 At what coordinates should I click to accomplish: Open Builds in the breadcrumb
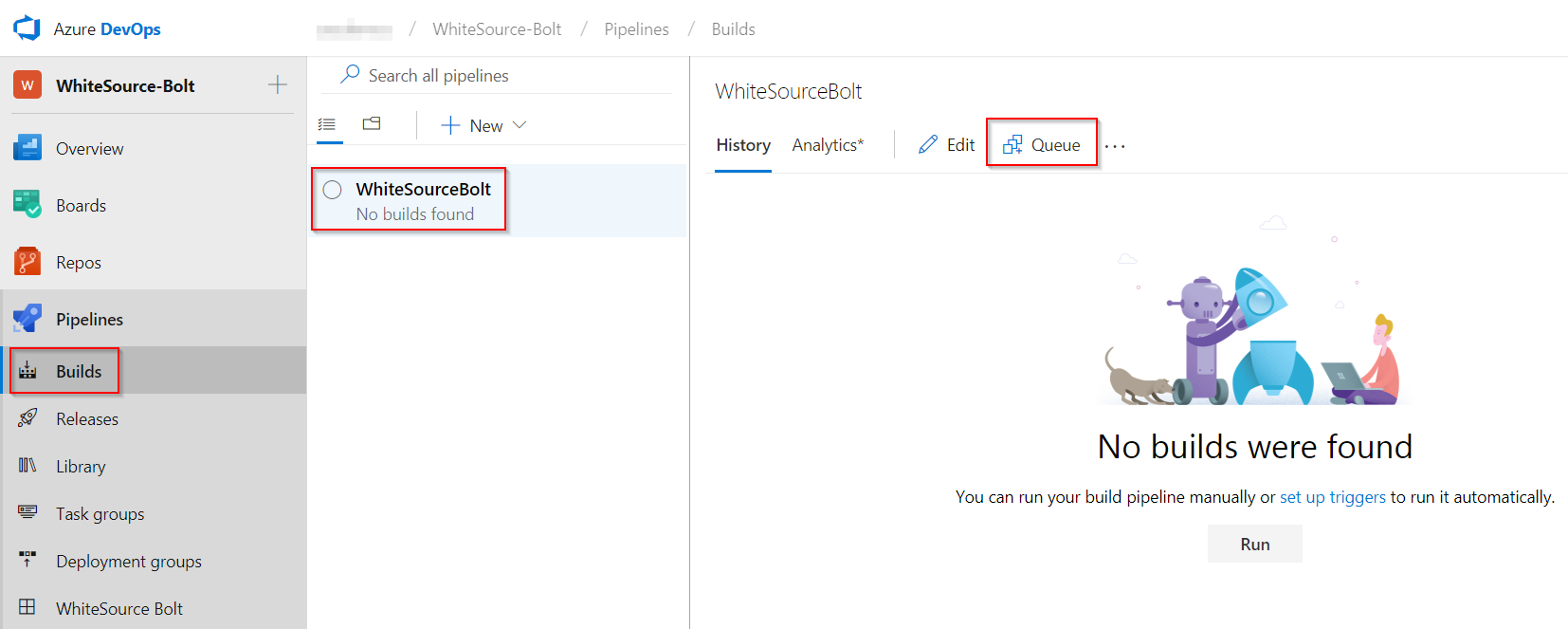pyautogui.click(x=734, y=29)
